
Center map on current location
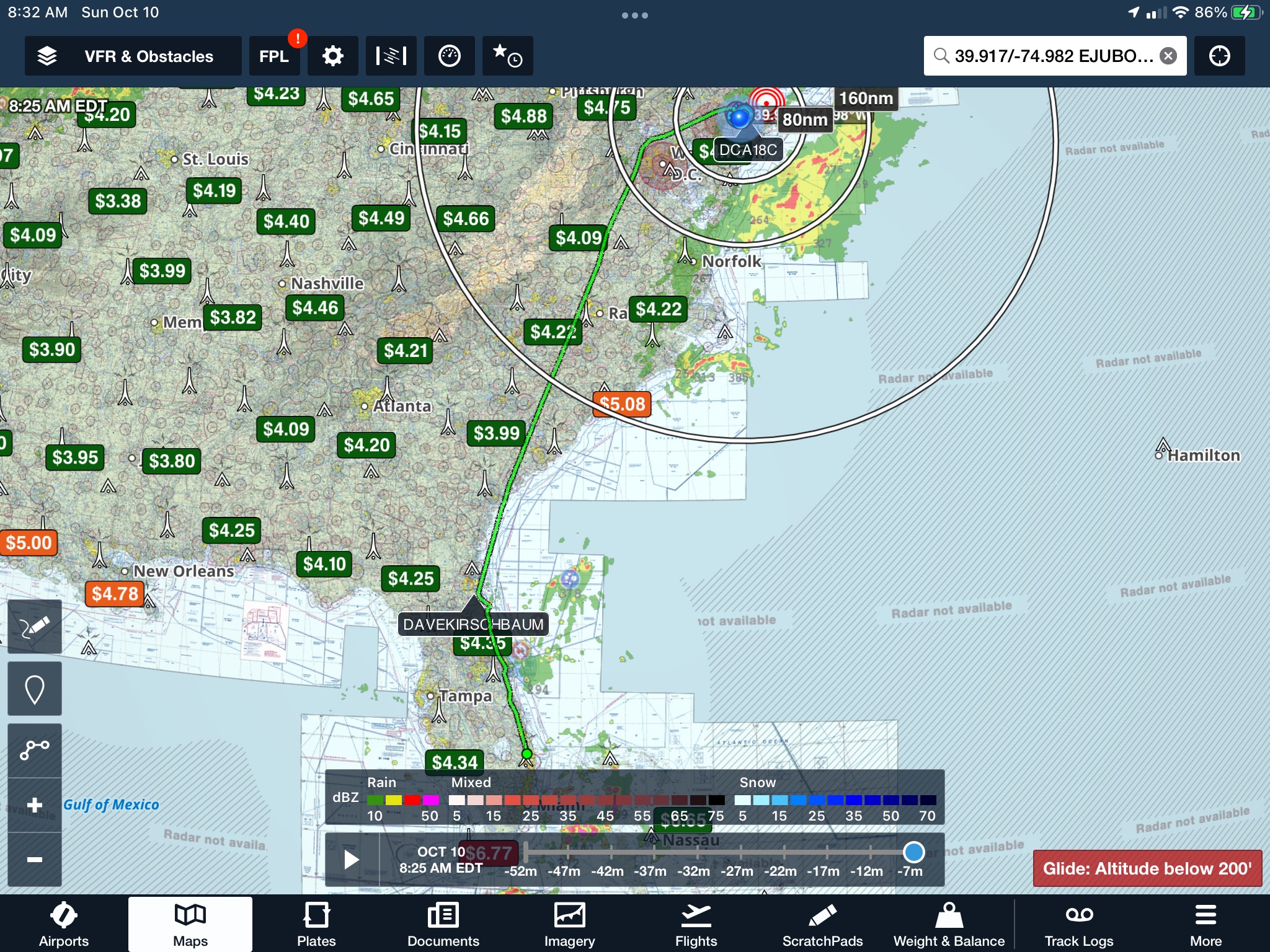tap(1219, 56)
